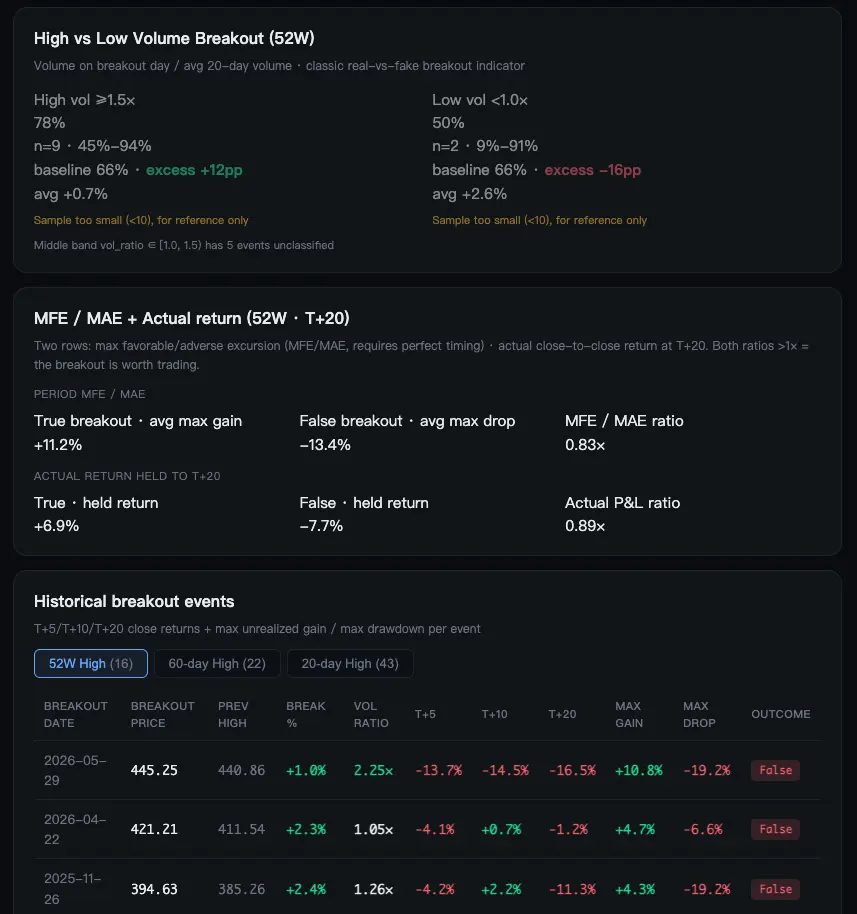Click the -14.5% T+10 return
This screenshot has width=857, height=914.
[x=505, y=770]
